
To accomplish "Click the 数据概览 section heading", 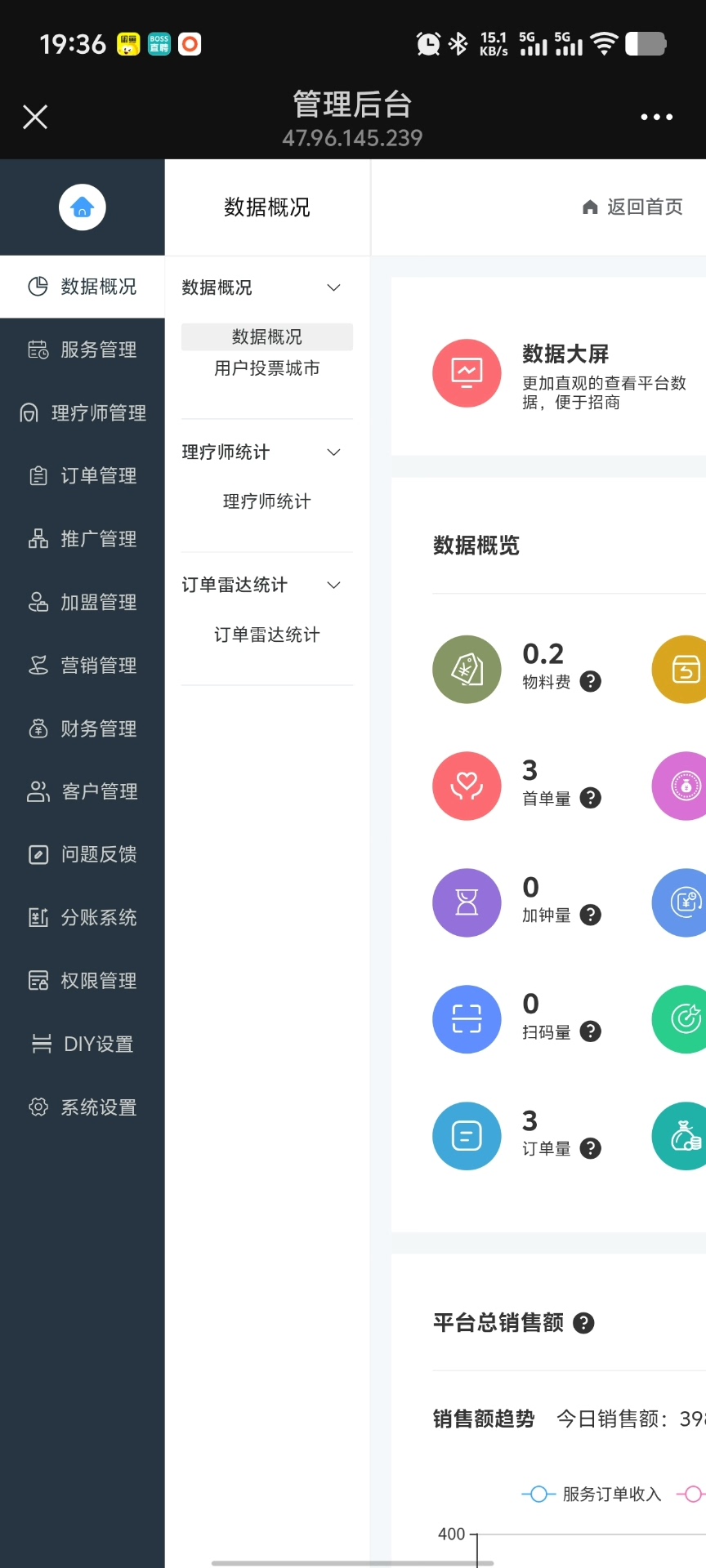I will coord(476,546).
